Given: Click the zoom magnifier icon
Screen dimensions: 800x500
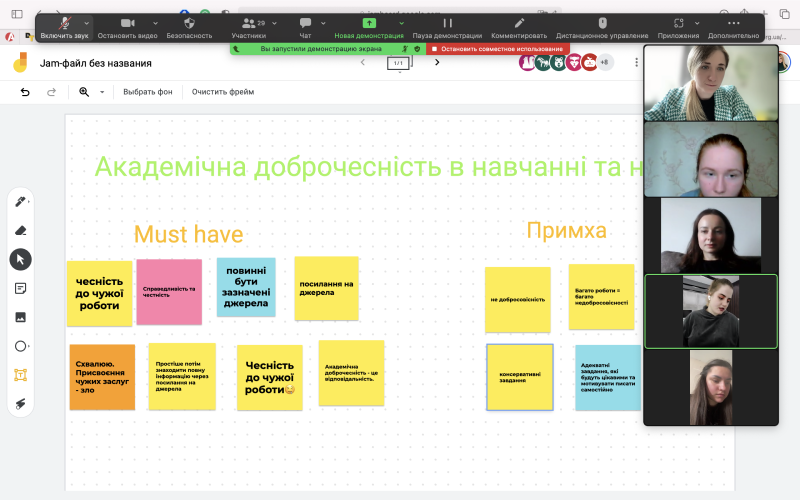Looking at the screenshot, I should point(84,92).
